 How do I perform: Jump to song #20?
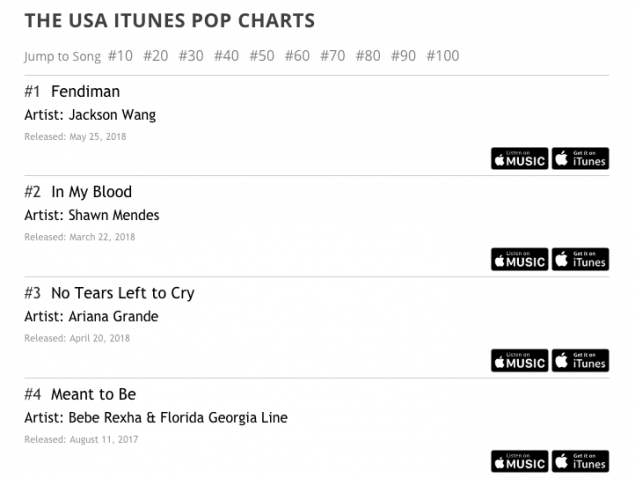pos(155,56)
